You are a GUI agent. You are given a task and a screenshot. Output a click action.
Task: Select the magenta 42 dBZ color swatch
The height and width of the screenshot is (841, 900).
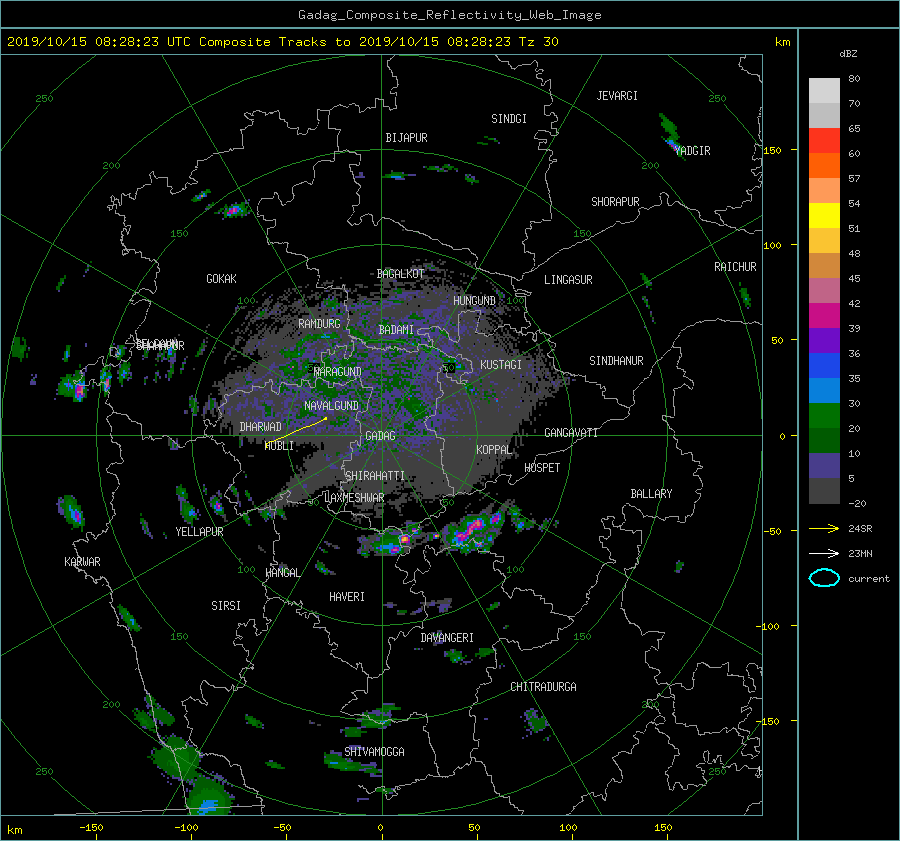pyautogui.click(x=824, y=316)
